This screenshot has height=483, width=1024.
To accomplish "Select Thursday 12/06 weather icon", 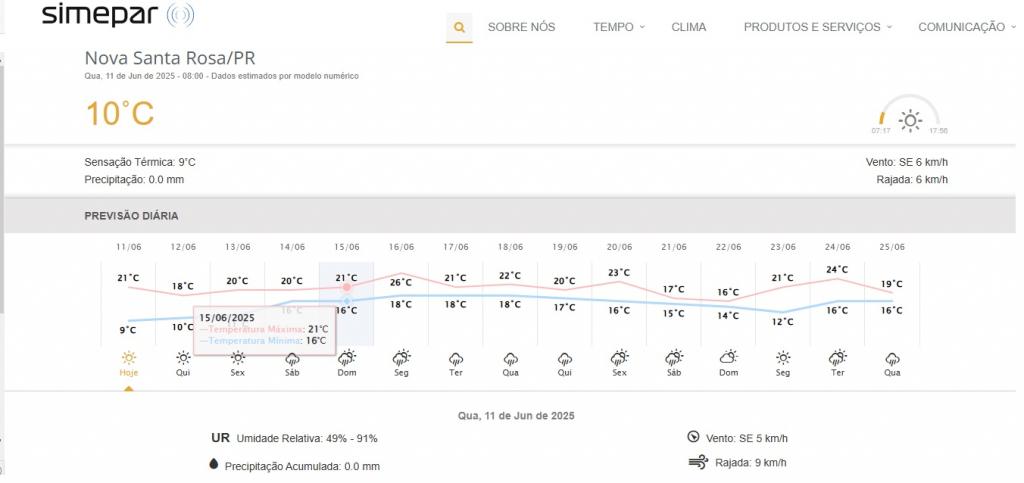I will coord(183,357).
